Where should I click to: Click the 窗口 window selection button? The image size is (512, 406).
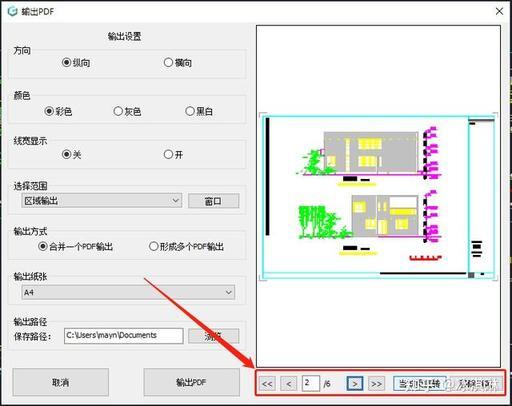(213, 201)
